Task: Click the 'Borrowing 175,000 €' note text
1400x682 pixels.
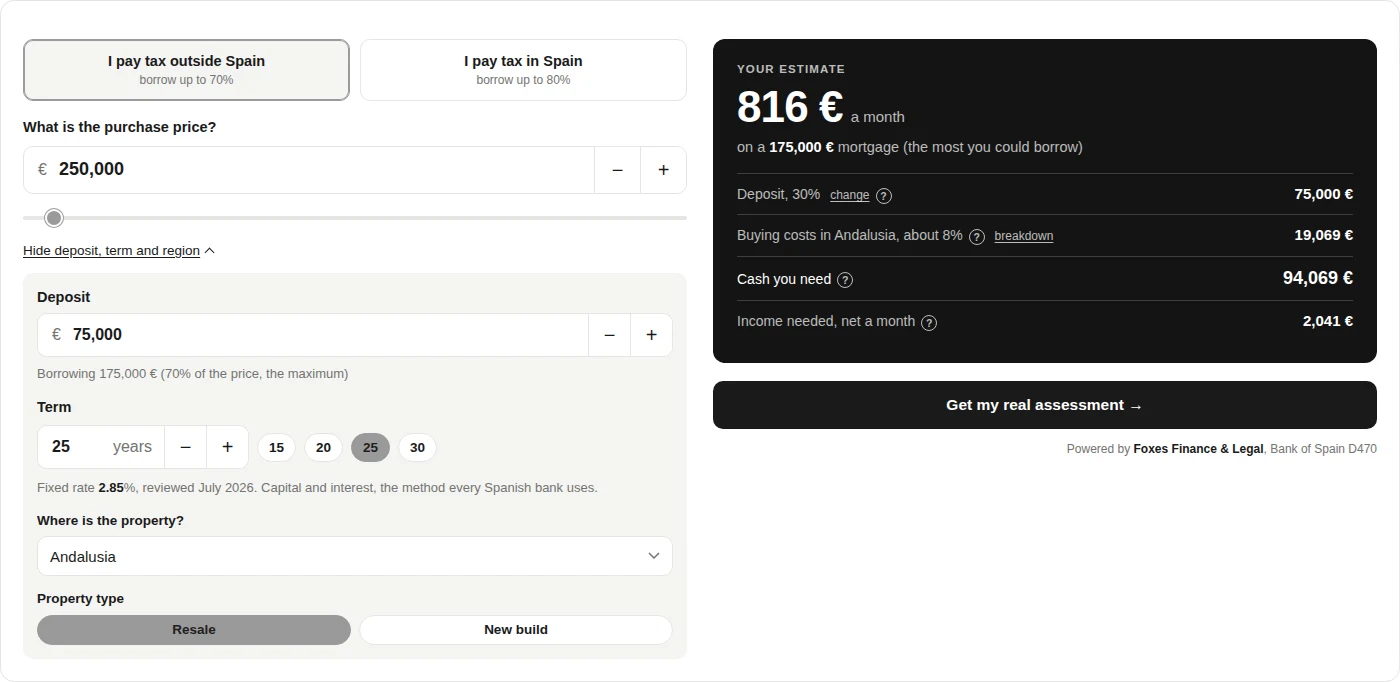Action: 193,374
